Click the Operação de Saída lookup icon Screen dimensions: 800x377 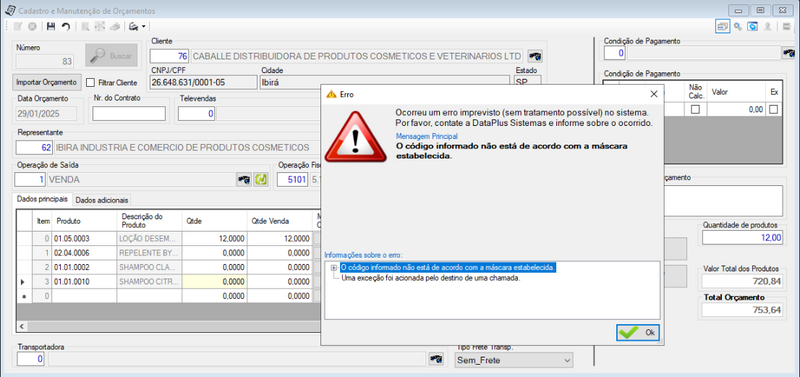tap(244, 180)
